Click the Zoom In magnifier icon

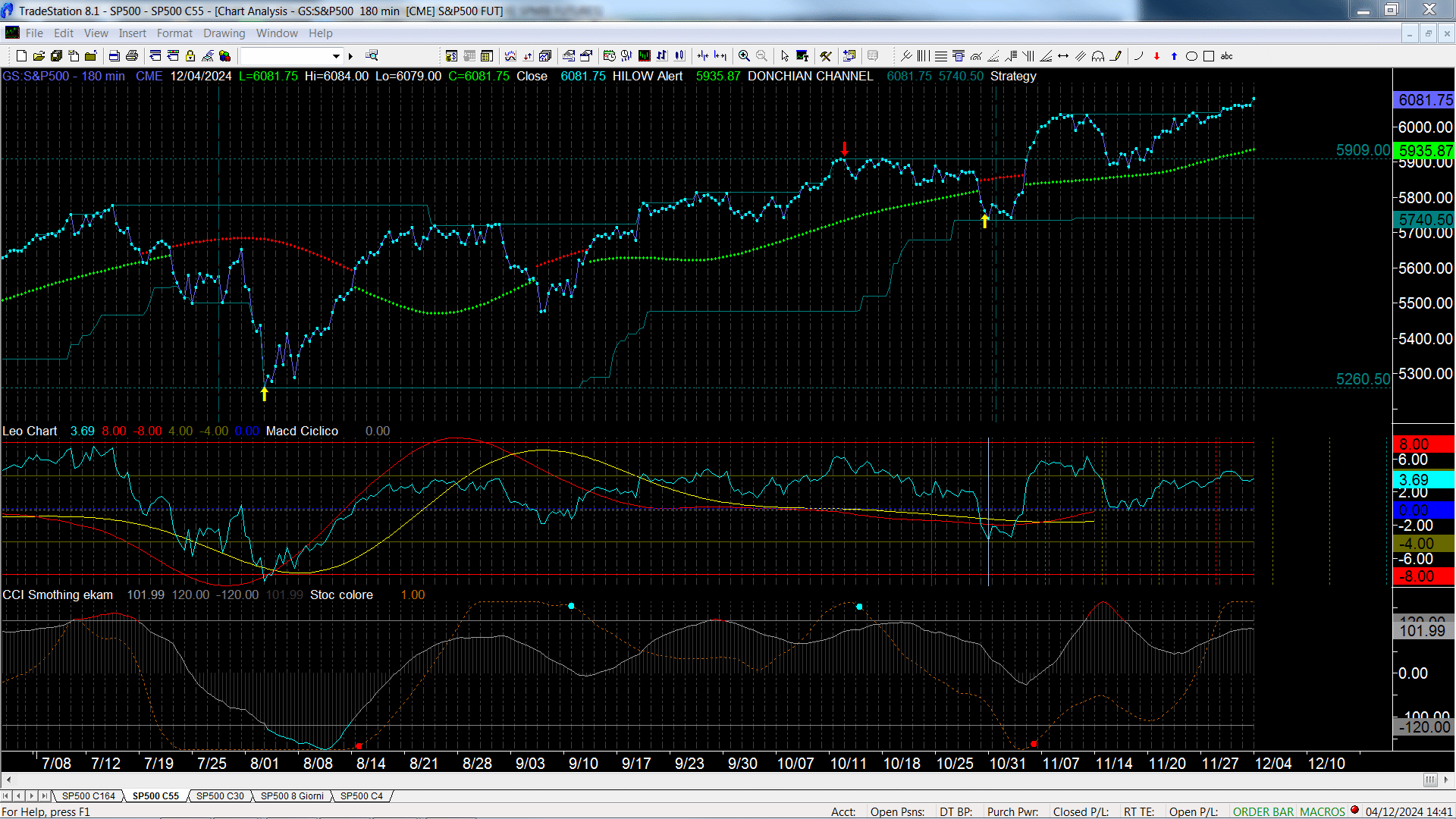pyautogui.click(x=744, y=56)
